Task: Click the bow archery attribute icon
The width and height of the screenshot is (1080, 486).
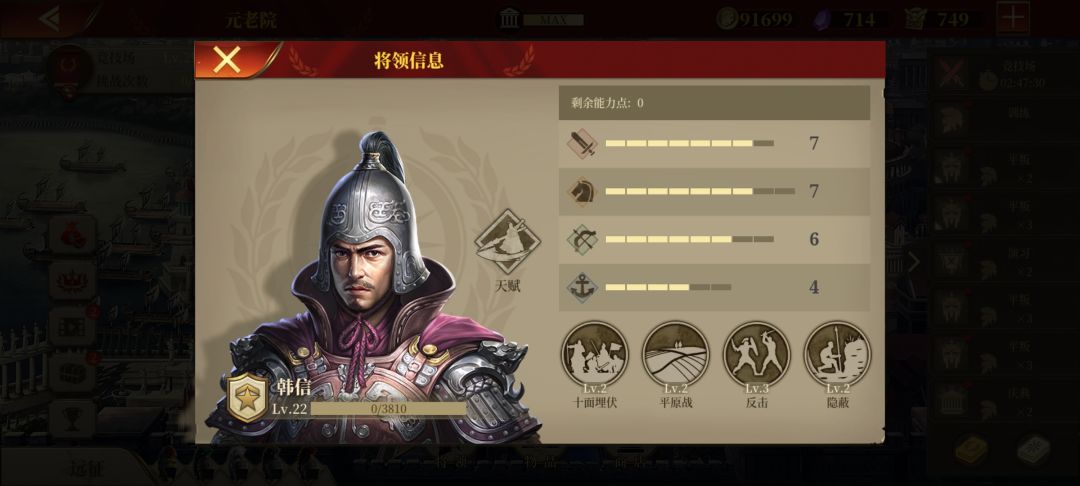Action: point(582,240)
